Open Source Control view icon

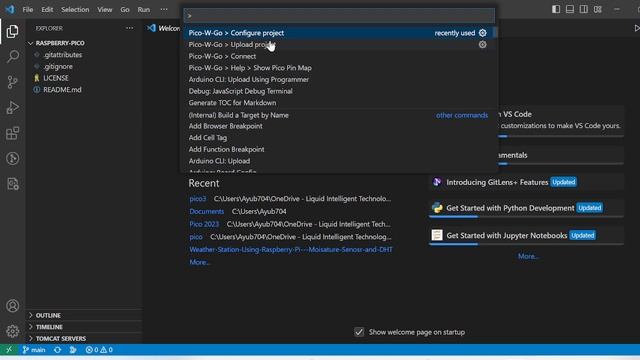(12, 82)
